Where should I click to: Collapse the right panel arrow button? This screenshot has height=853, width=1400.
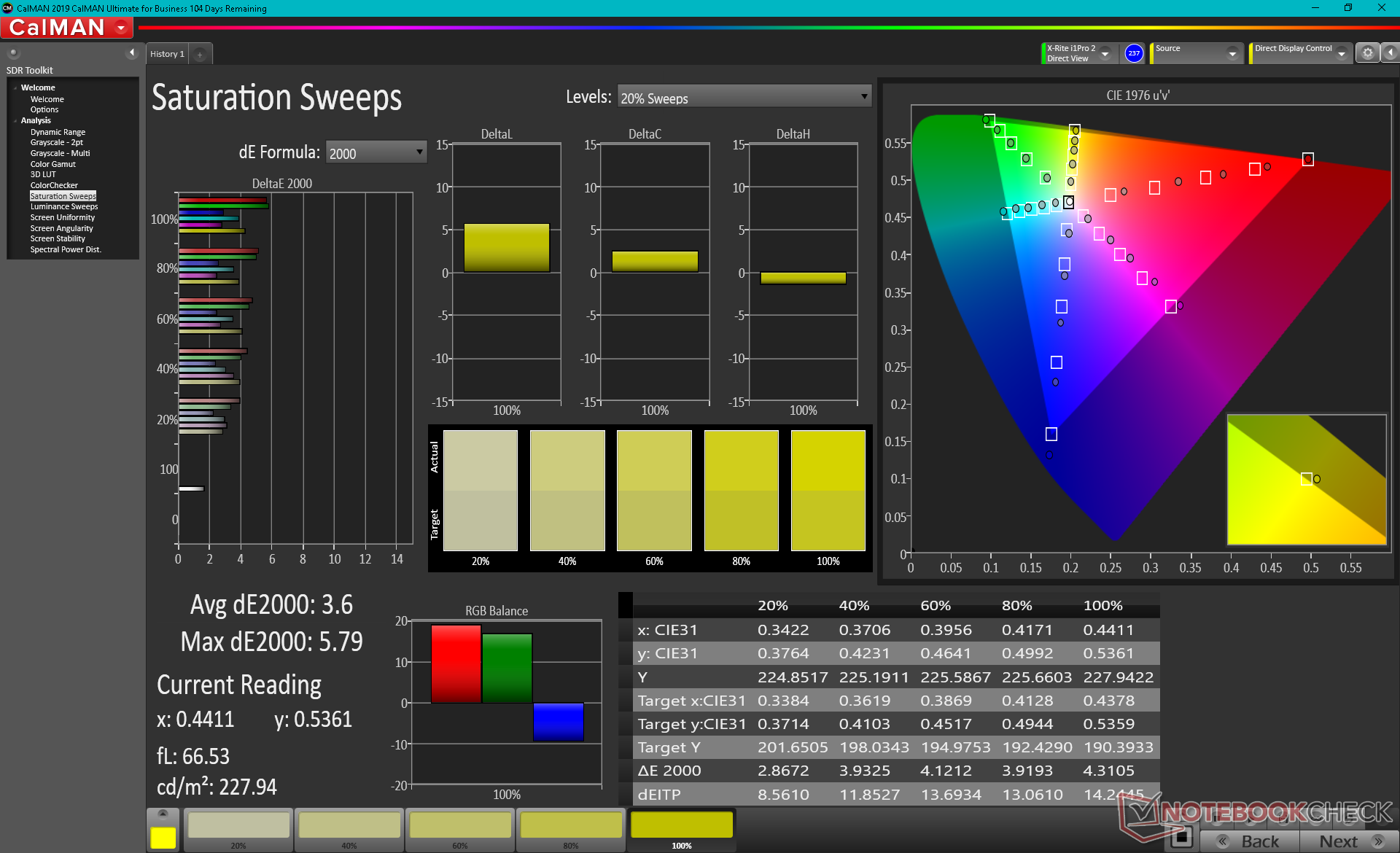point(1391,53)
